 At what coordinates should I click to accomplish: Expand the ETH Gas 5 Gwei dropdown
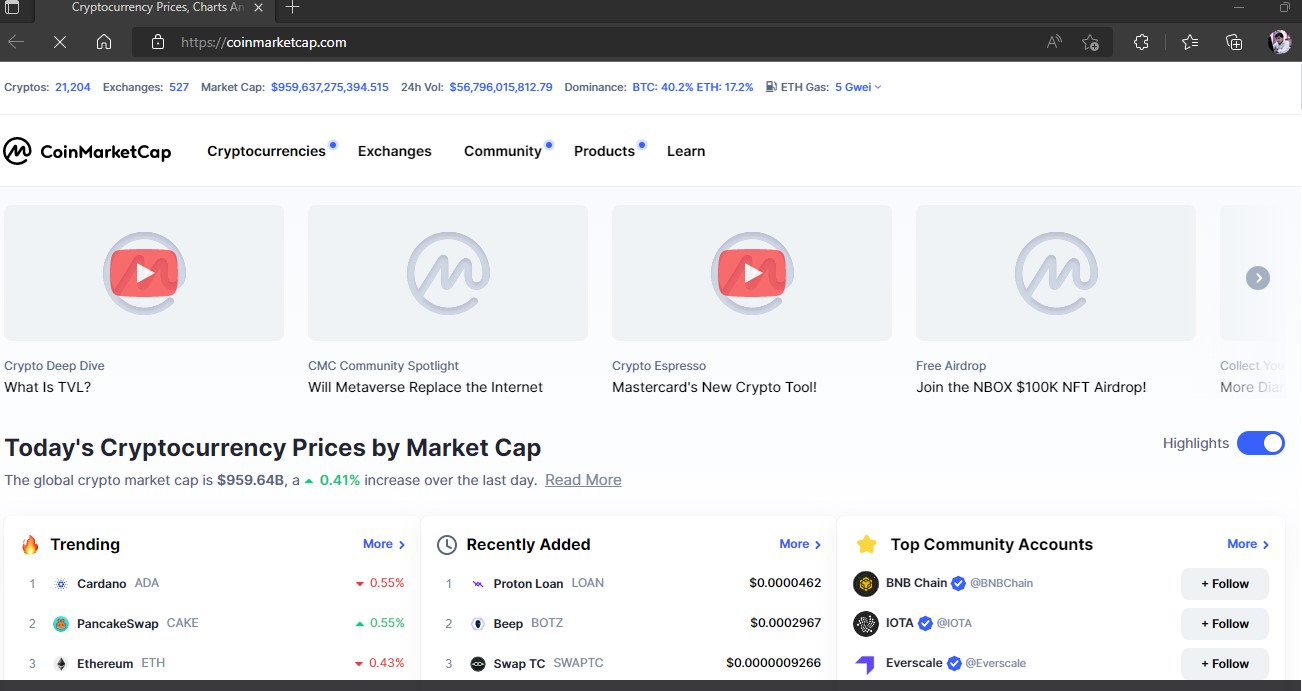point(858,87)
